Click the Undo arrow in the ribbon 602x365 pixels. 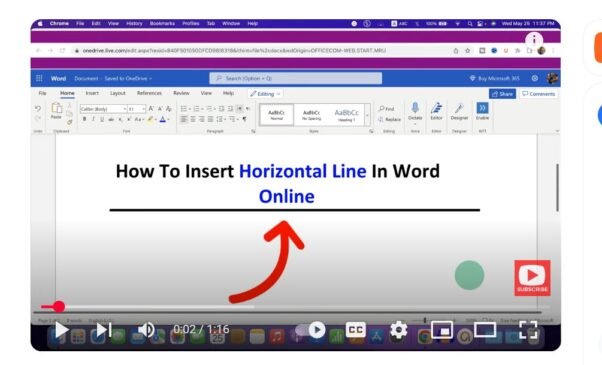coord(38,109)
